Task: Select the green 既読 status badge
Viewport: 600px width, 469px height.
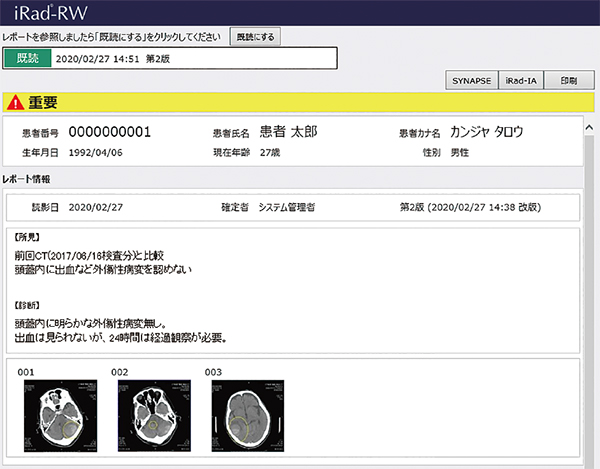Action: pyautogui.click(x=27, y=59)
